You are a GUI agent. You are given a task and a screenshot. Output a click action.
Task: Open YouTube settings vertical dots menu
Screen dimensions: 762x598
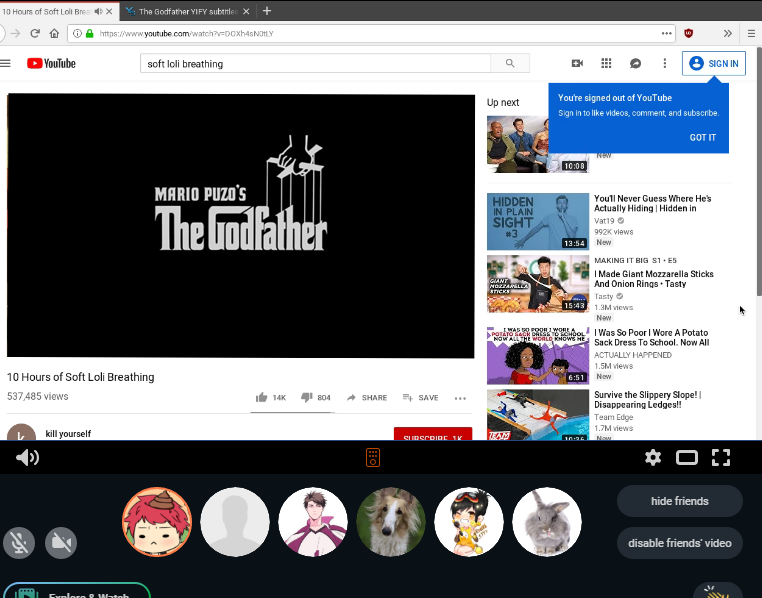pyautogui.click(x=664, y=63)
